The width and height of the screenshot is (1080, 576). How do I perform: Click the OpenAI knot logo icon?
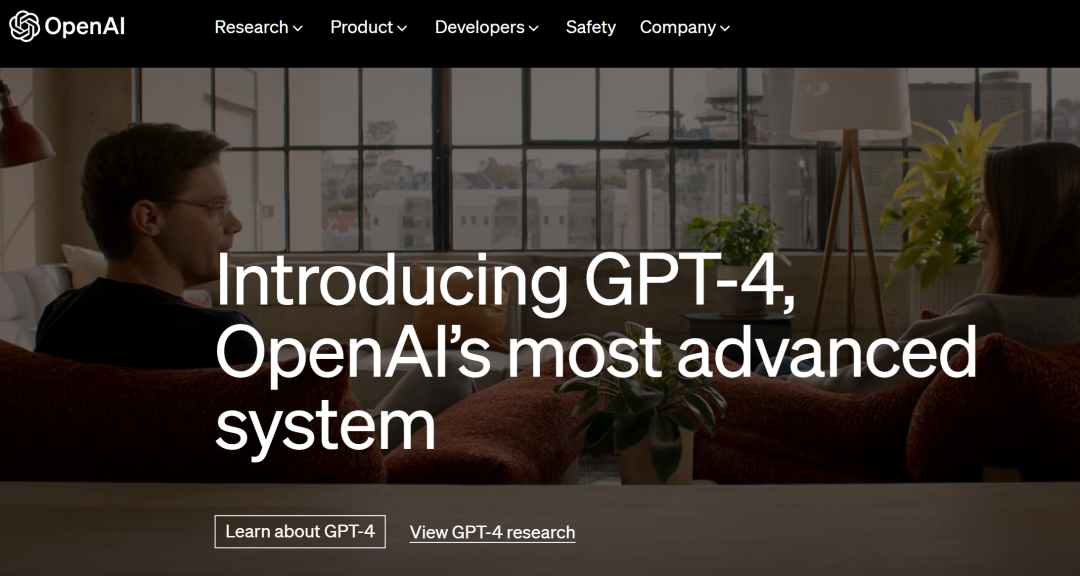[x=24, y=27]
